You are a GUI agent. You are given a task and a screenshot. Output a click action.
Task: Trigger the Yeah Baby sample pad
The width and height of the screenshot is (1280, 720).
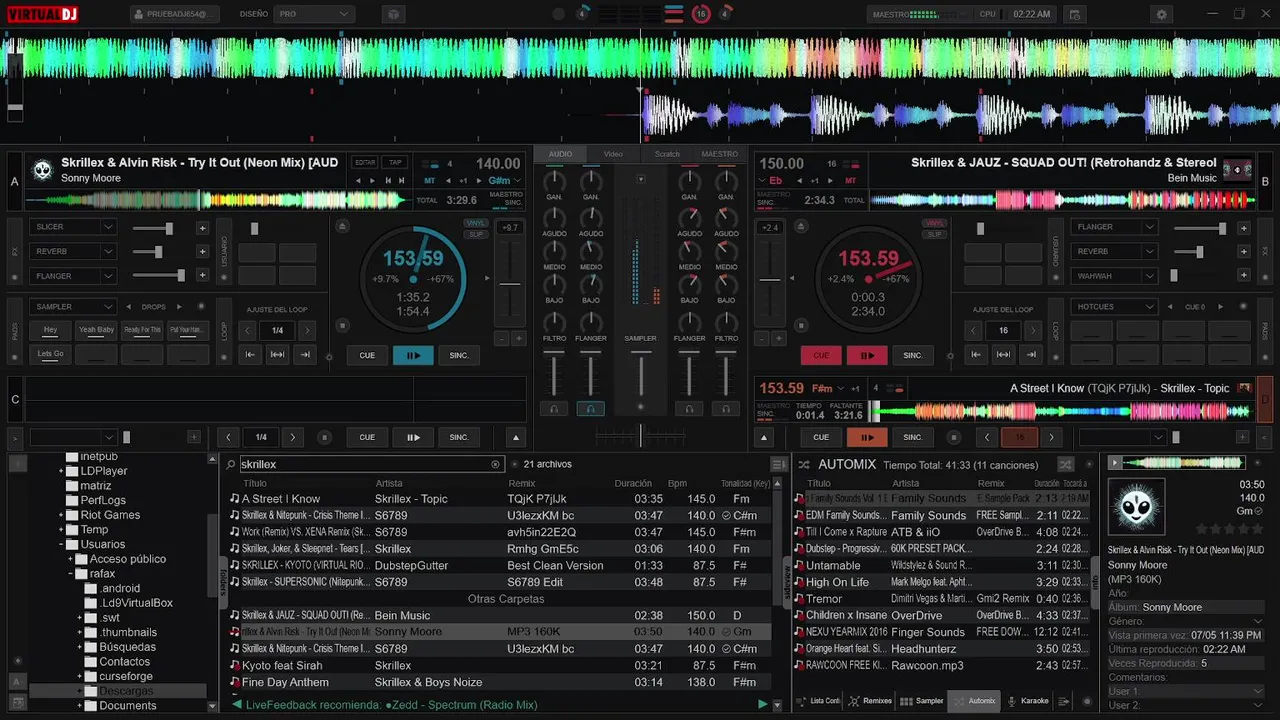pos(97,330)
